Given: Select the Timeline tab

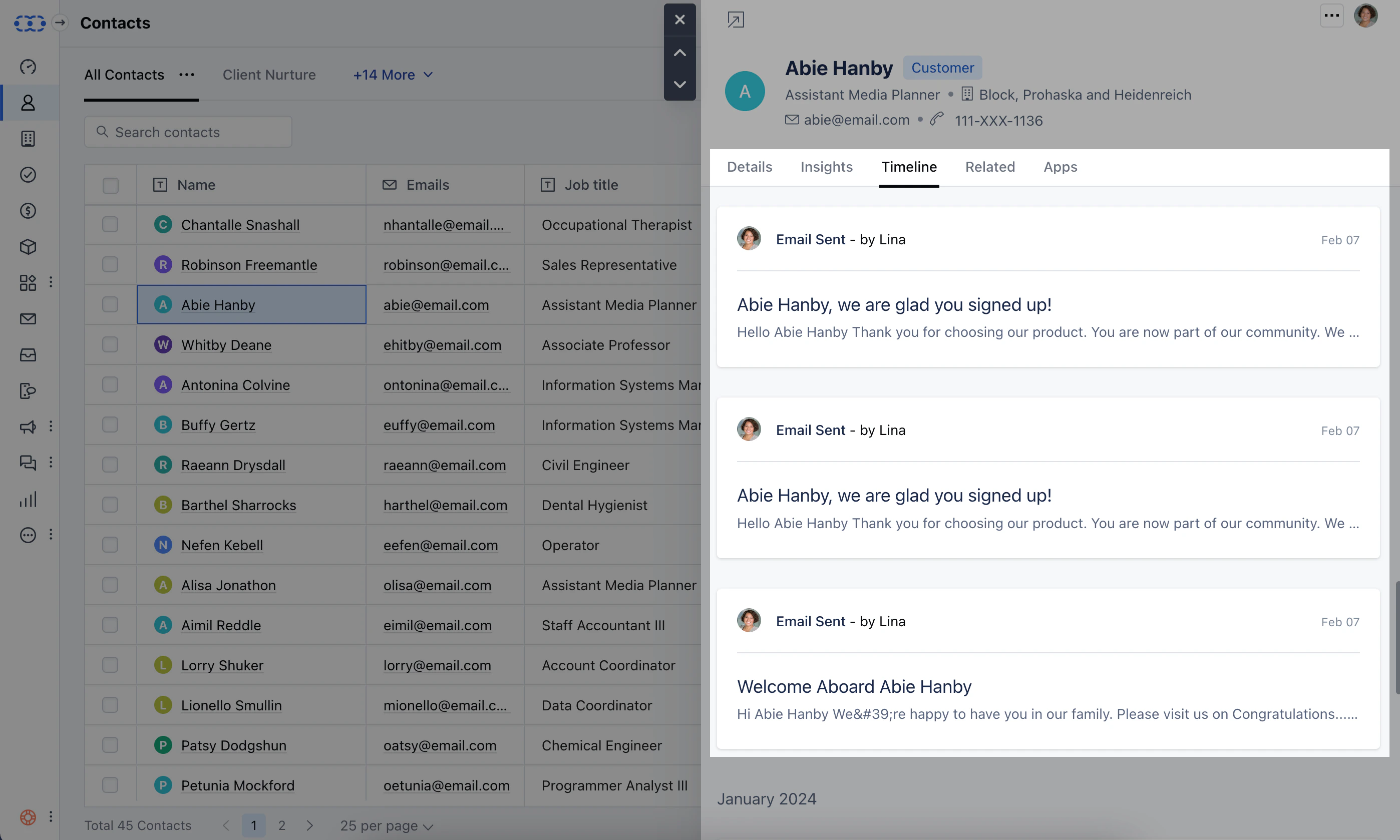Looking at the screenshot, I should click(909, 167).
